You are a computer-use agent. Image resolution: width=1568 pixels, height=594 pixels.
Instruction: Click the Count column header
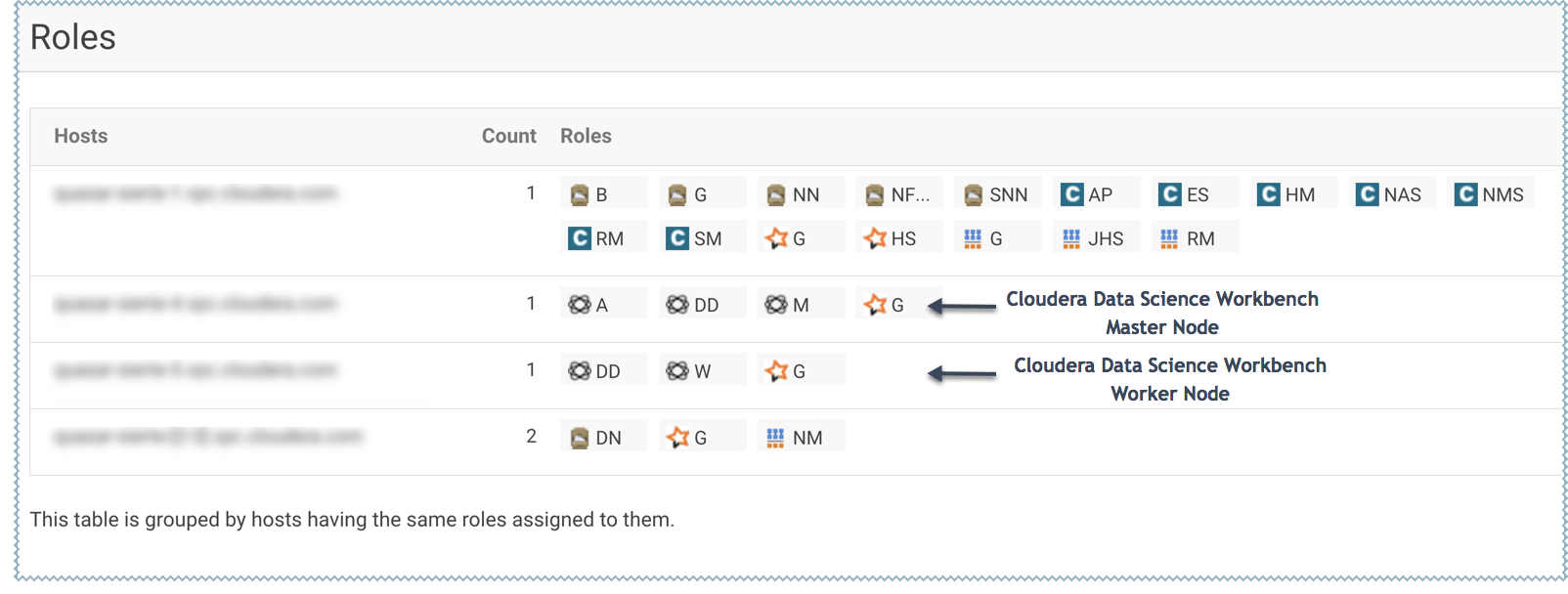tap(508, 136)
